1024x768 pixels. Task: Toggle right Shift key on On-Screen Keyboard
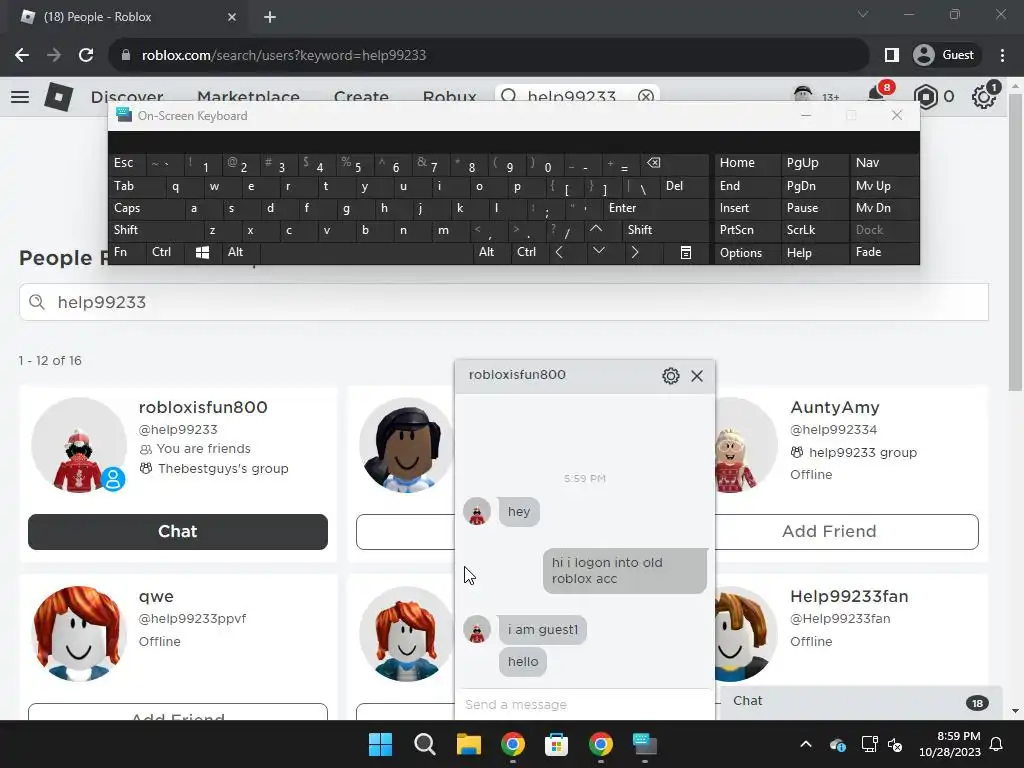pyautogui.click(x=665, y=230)
